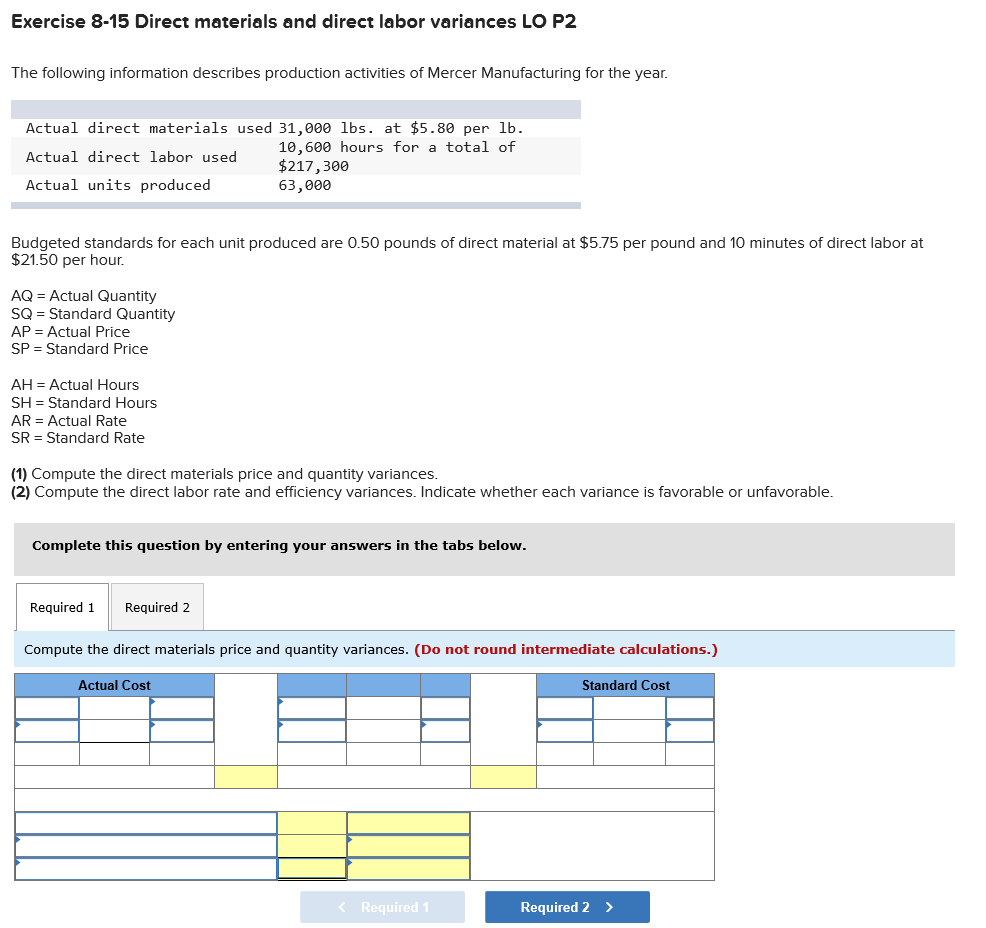Image resolution: width=986 pixels, height=928 pixels.
Task: Click the 'SP = Standard Price' definition
Action: [80, 349]
